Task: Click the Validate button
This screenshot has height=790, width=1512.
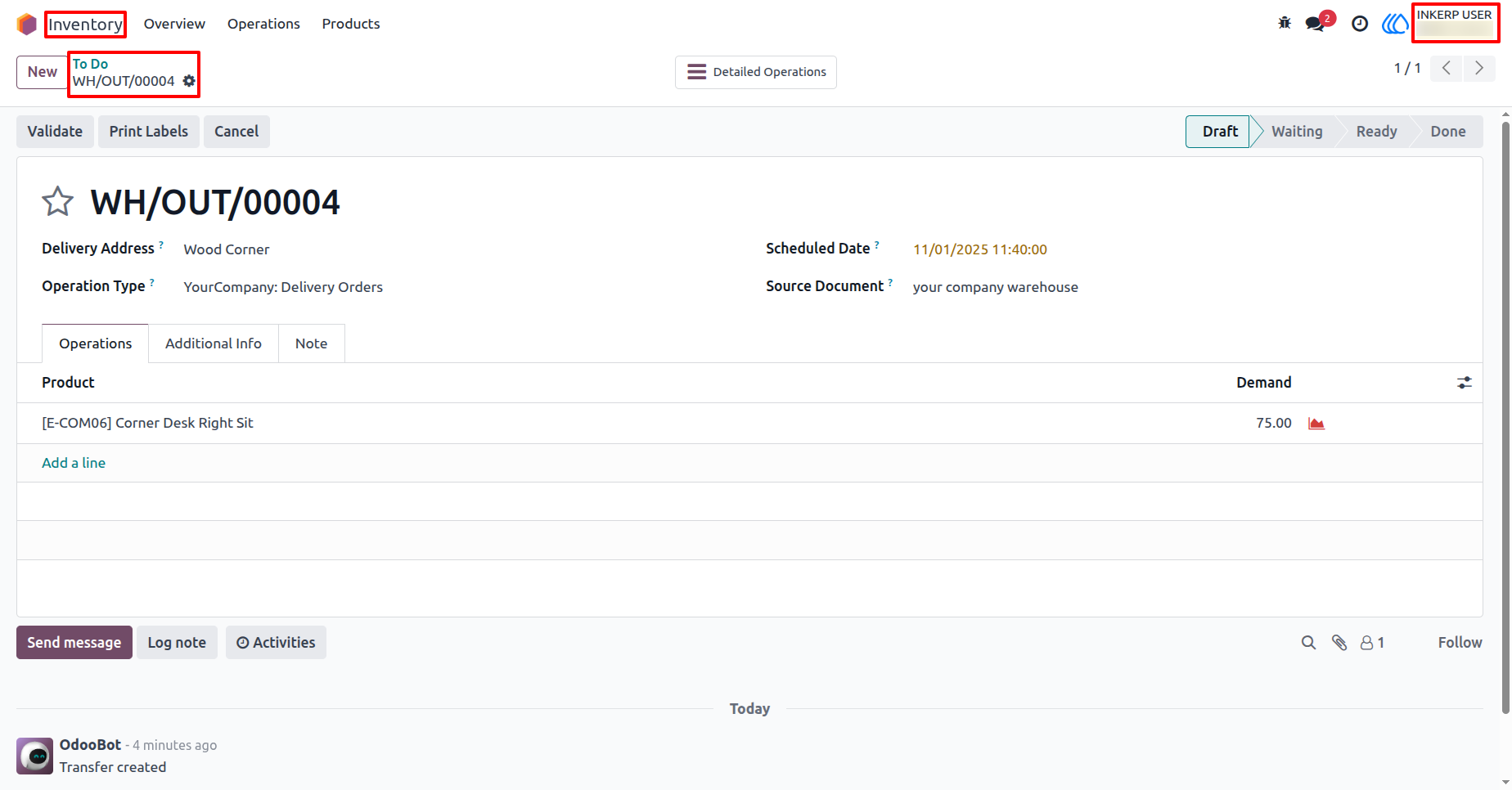Action: 55,132
